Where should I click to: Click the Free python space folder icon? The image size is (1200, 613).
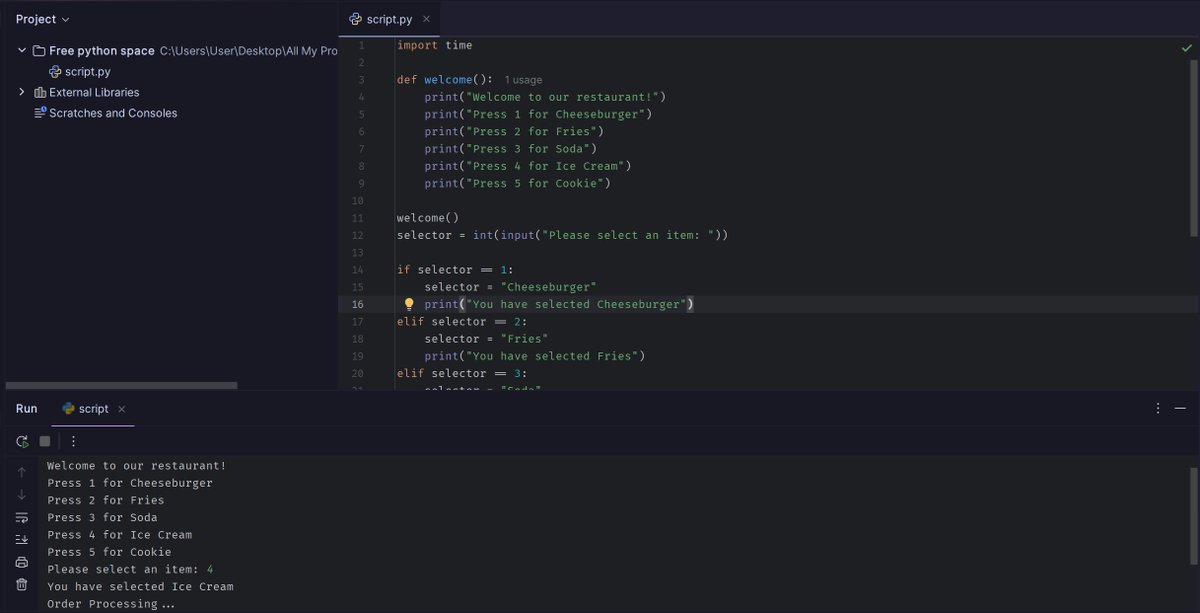pos(39,51)
